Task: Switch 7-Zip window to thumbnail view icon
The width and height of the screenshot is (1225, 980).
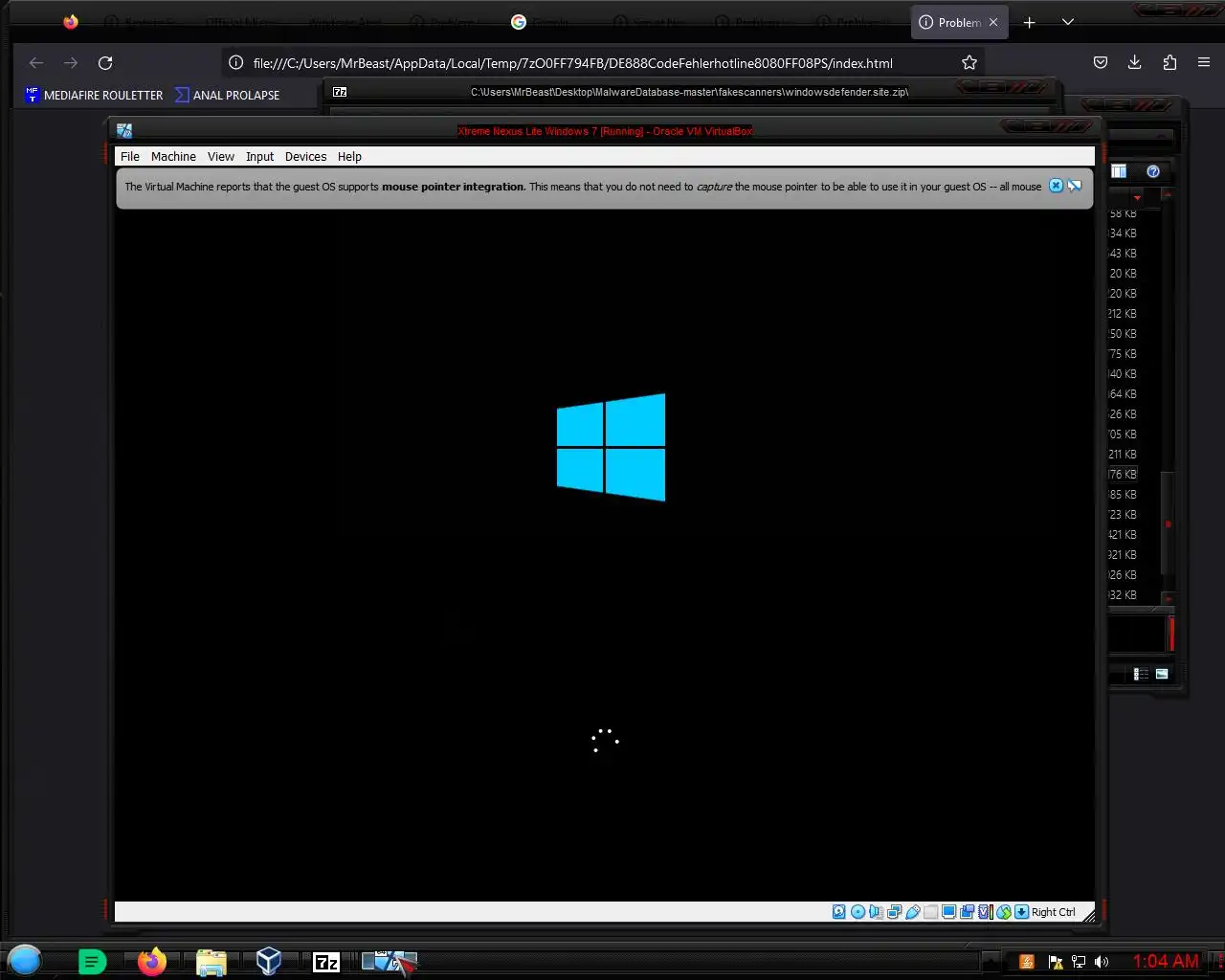Action: (x=1162, y=674)
